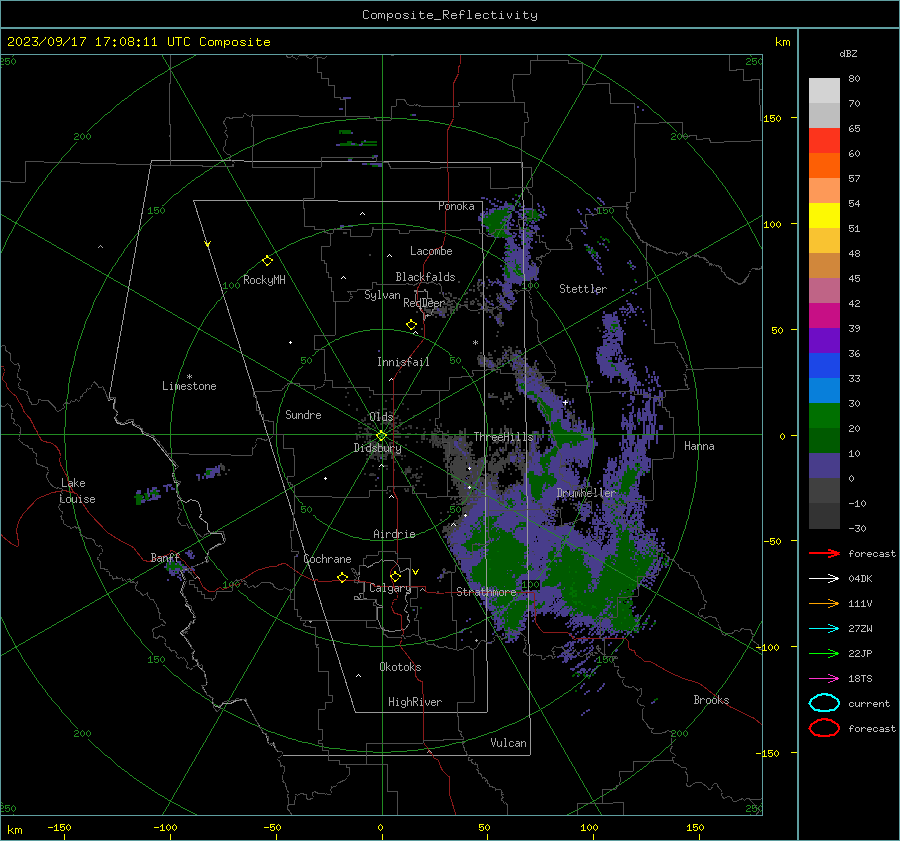Click the yellow diamond marker near RockyMH
This screenshot has width=900, height=841.
click(x=267, y=261)
